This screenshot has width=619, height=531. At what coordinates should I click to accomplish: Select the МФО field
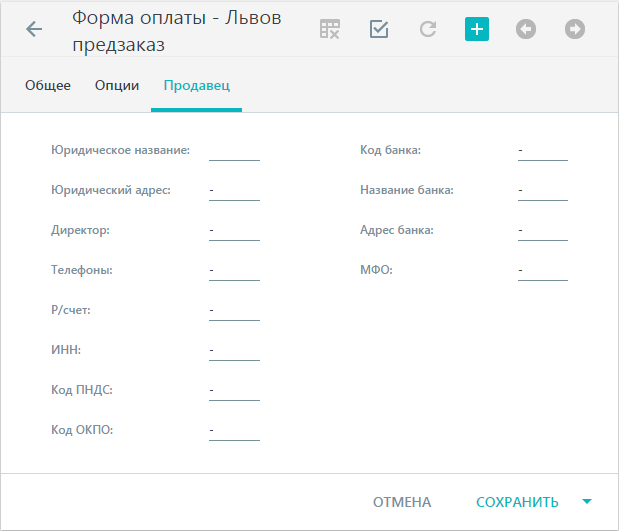click(x=543, y=270)
